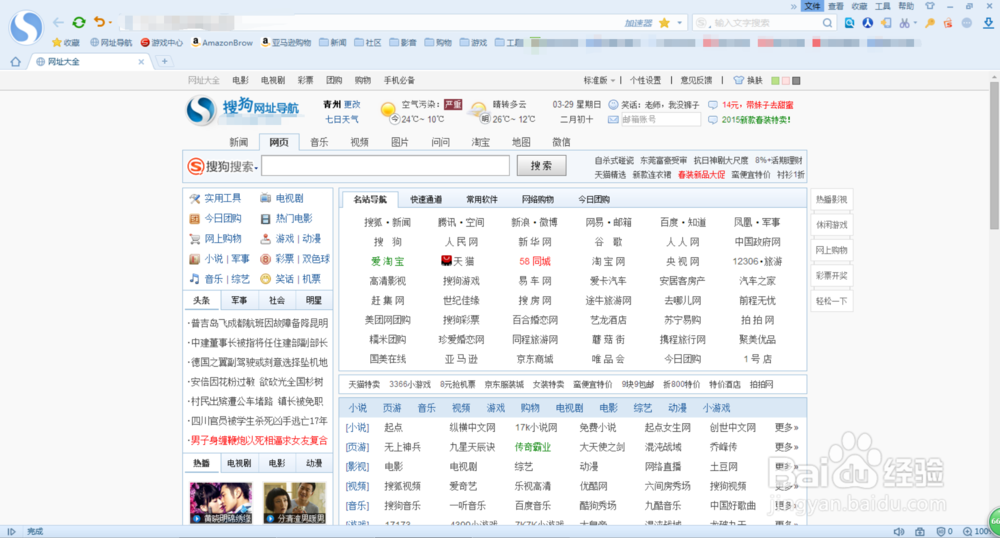Open the 帮助 menu
The width and height of the screenshot is (1000, 538).
click(906, 6)
